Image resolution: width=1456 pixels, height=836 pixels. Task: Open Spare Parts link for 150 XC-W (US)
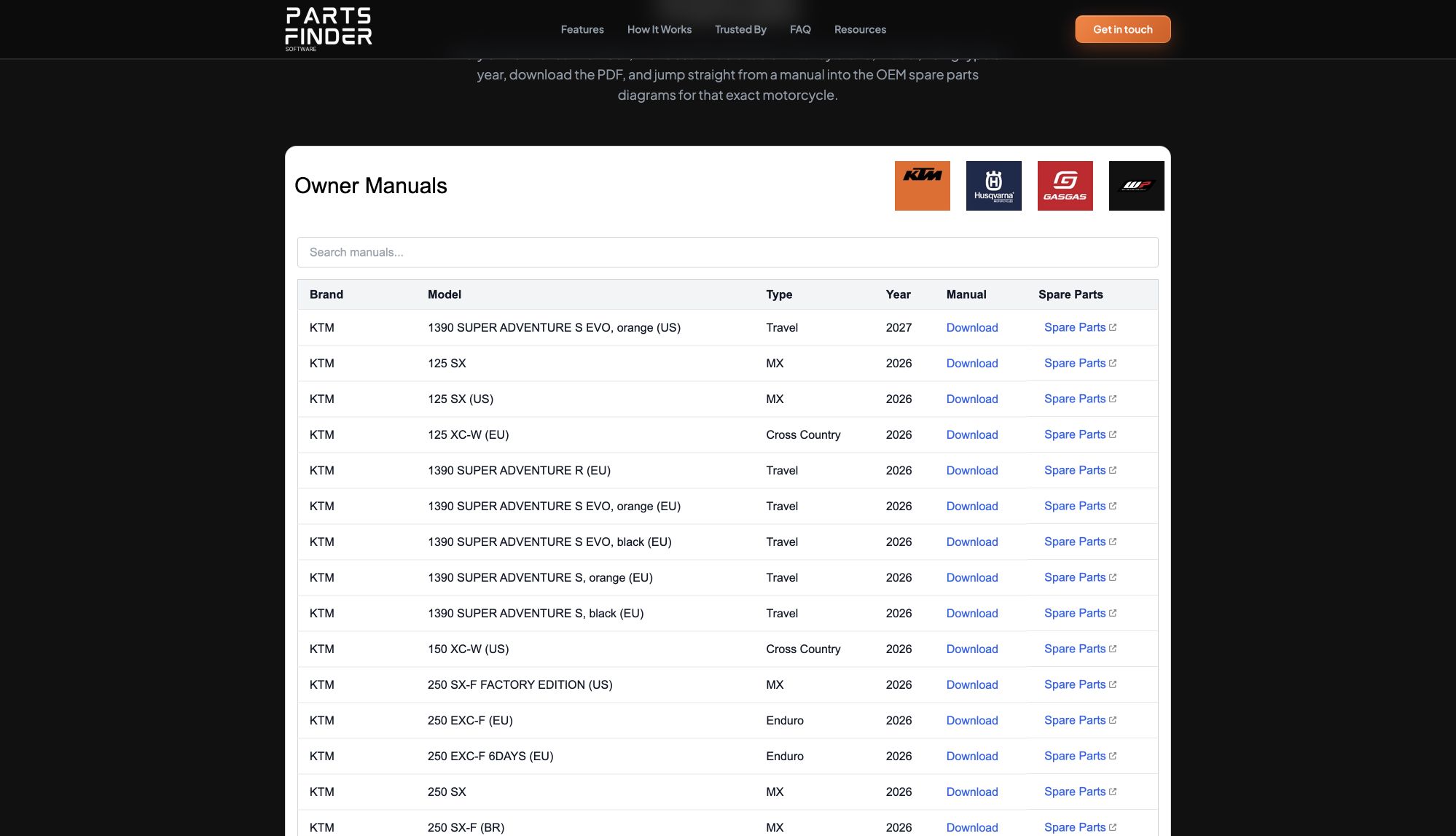click(x=1080, y=649)
